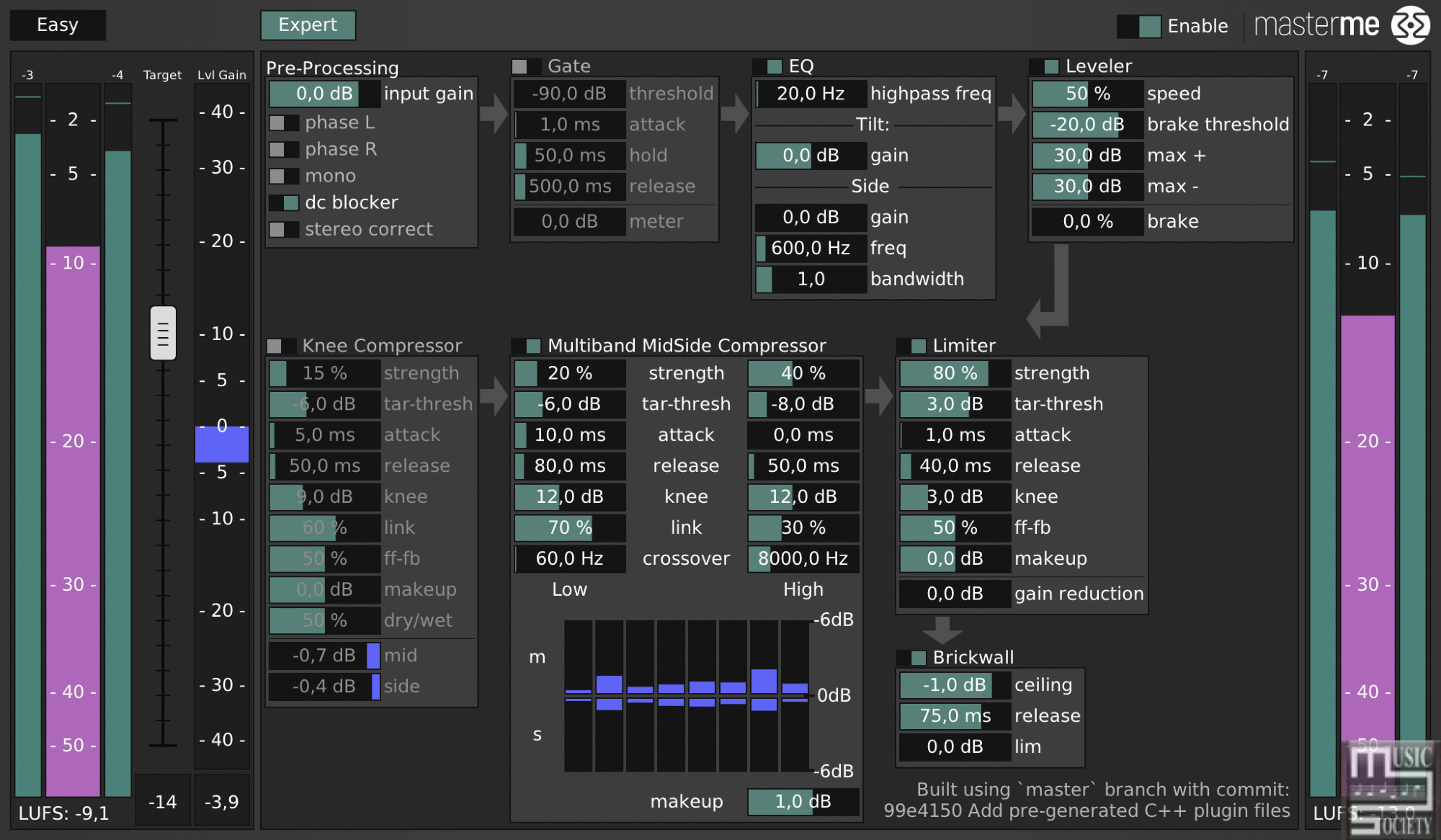Click the masterme logo icon
The height and width of the screenshot is (840, 1441).
(x=1410, y=25)
